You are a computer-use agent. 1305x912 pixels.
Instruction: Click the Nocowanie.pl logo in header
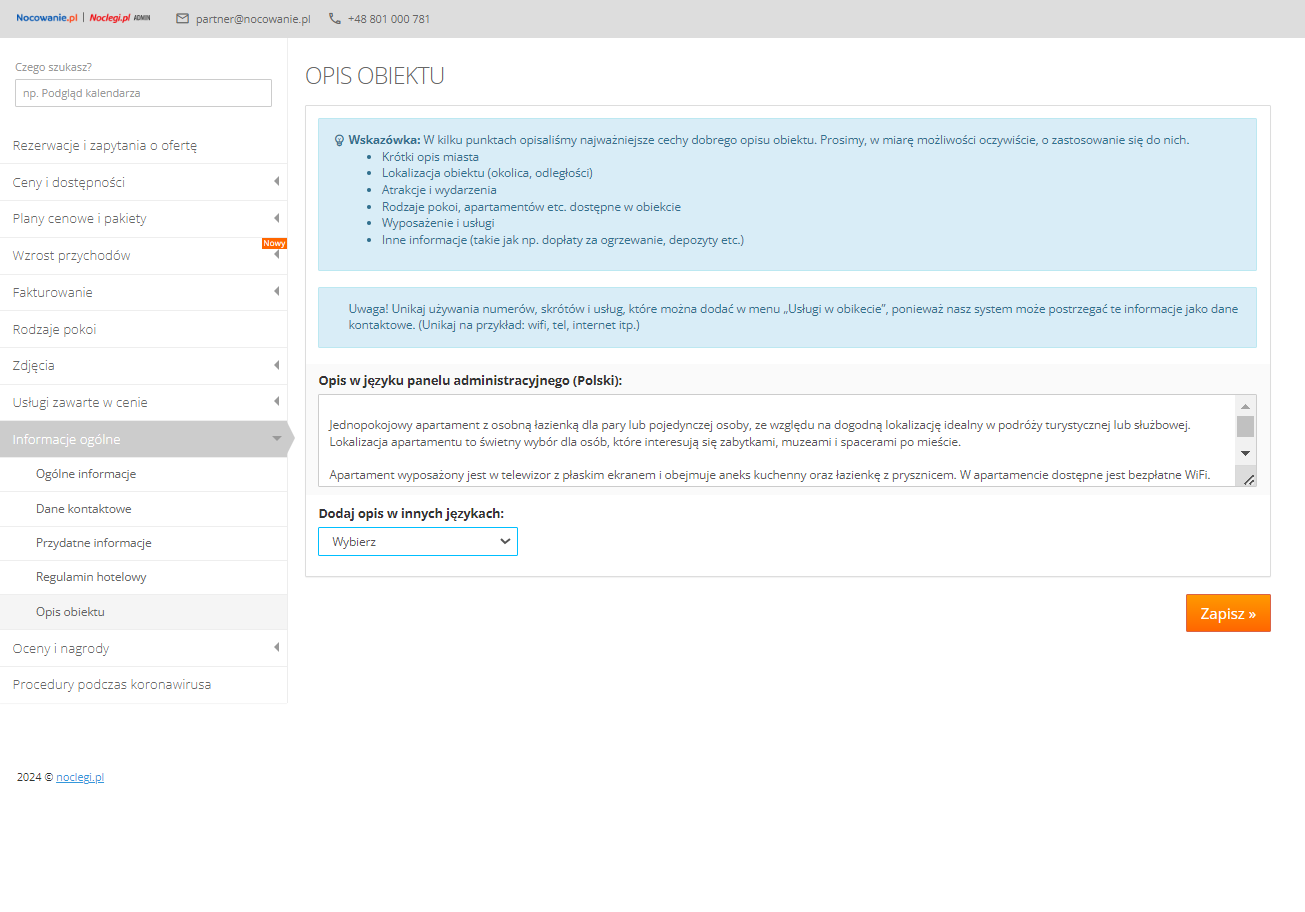[x=46, y=18]
